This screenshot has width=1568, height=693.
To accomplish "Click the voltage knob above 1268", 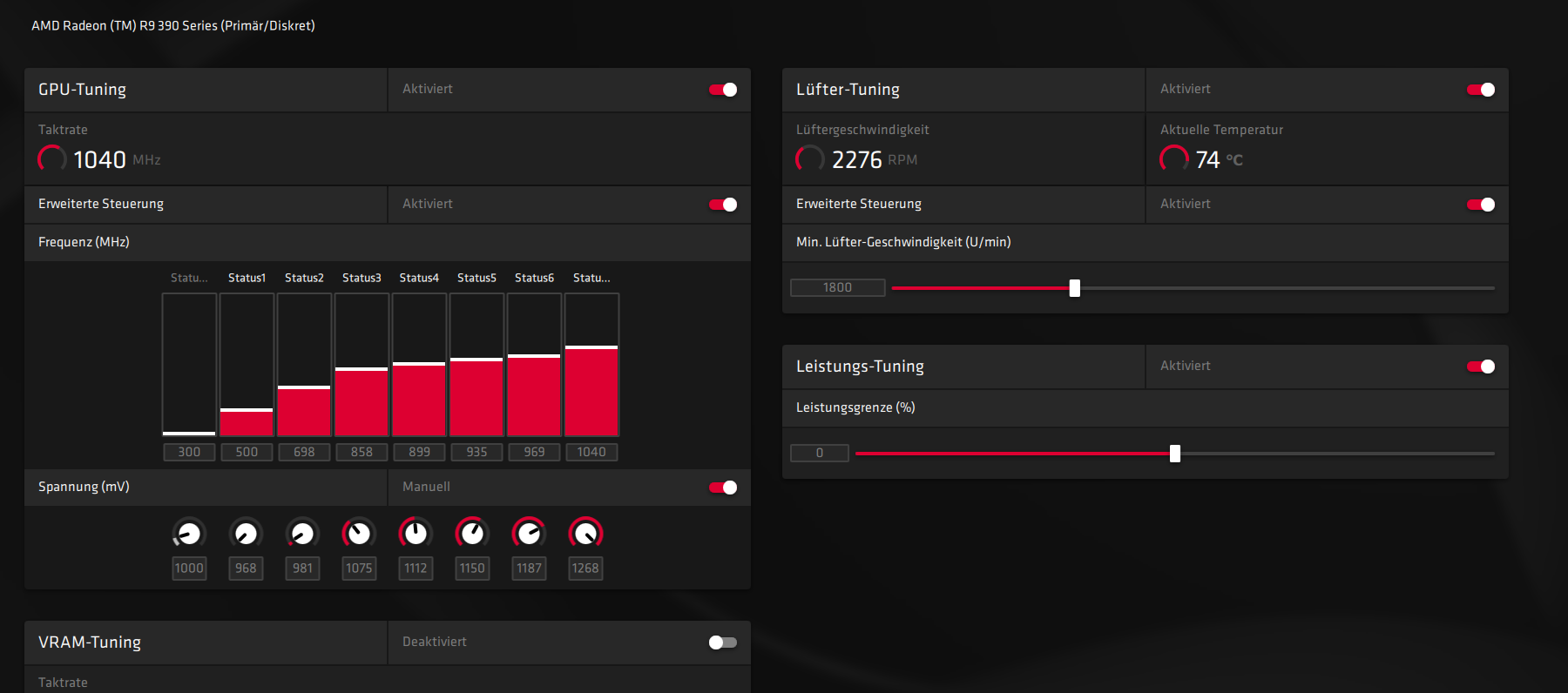I will click(x=585, y=534).
